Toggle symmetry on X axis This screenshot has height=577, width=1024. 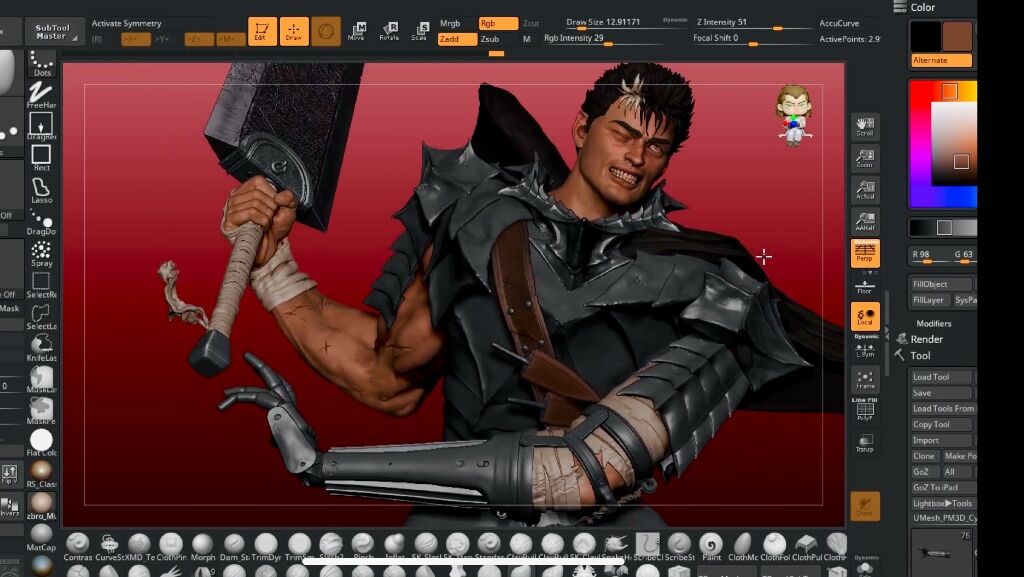click(x=136, y=39)
